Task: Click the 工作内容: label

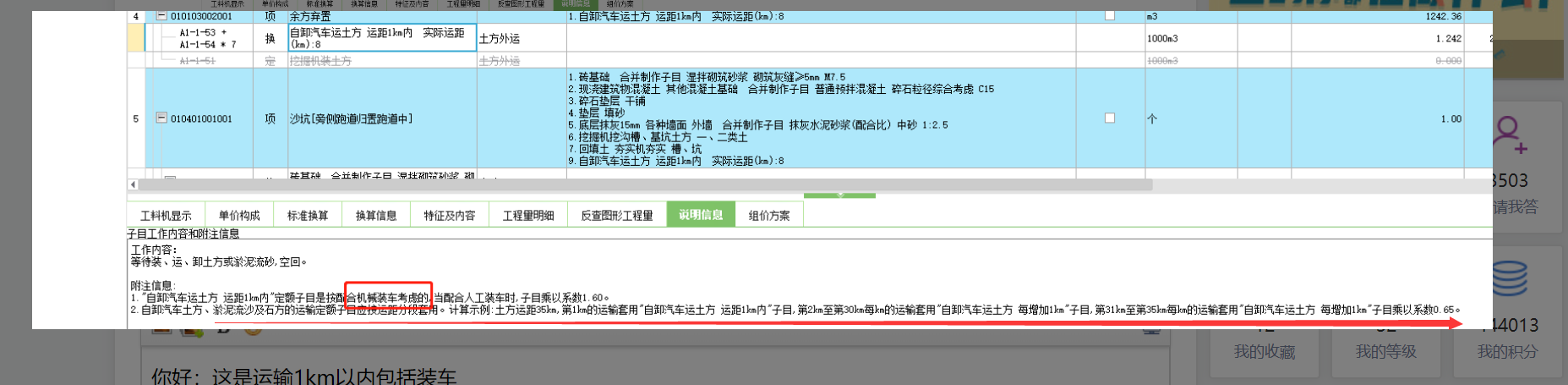Action: (154, 250)
